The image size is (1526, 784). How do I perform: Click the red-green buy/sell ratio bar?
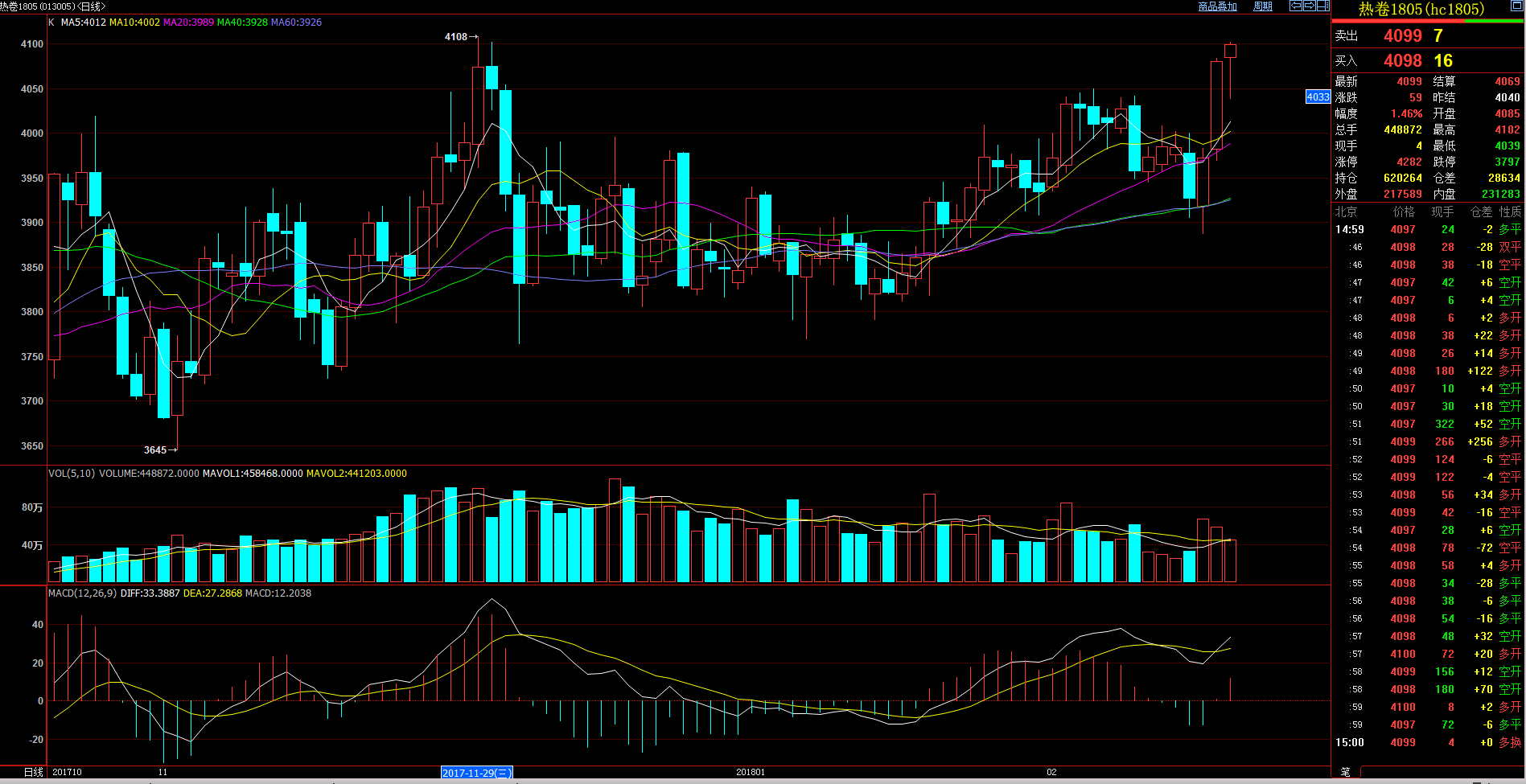coord(1428,20)
